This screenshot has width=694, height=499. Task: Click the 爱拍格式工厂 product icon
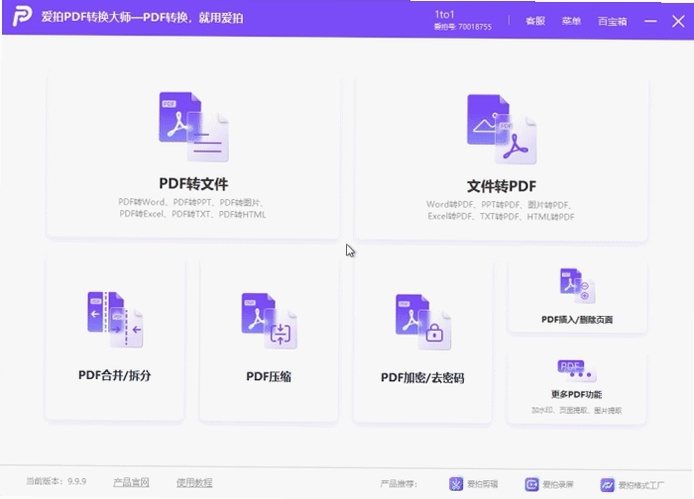607,485
